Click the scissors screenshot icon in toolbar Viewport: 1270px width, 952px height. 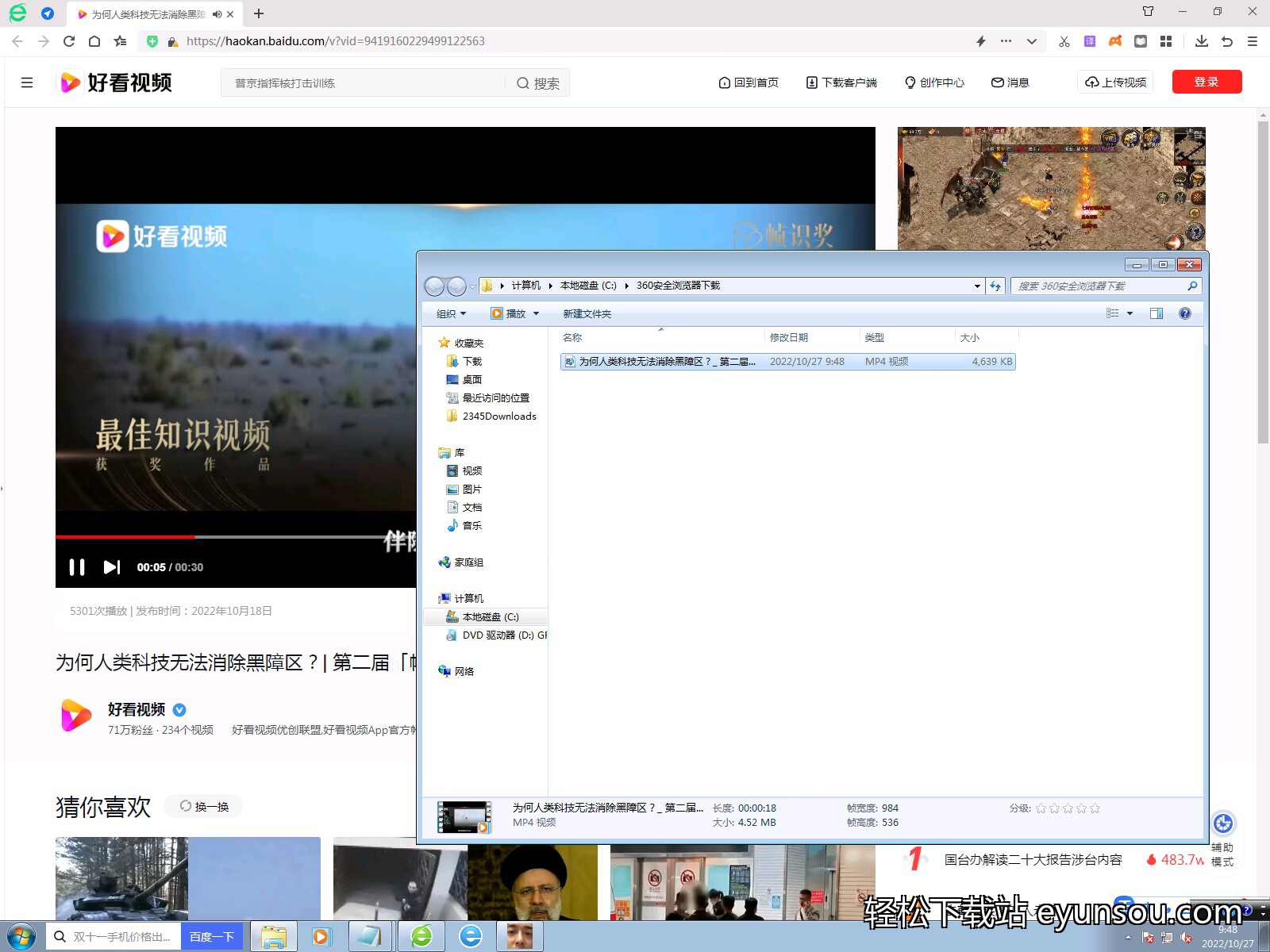(1064, 41)
